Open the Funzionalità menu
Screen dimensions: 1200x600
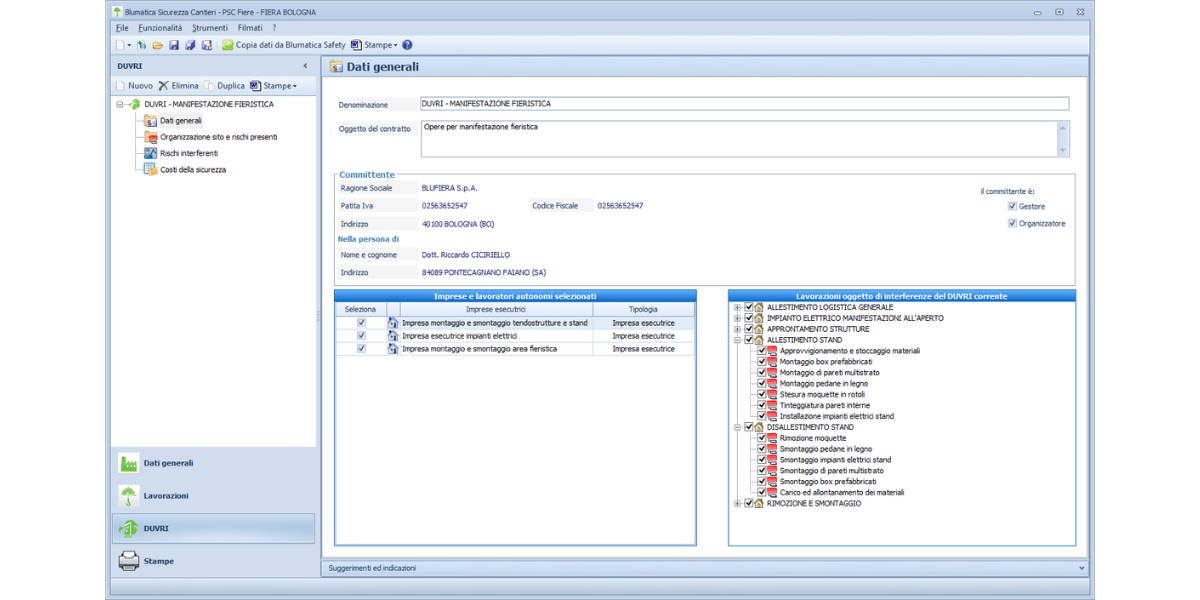click(x=160, y=28)
